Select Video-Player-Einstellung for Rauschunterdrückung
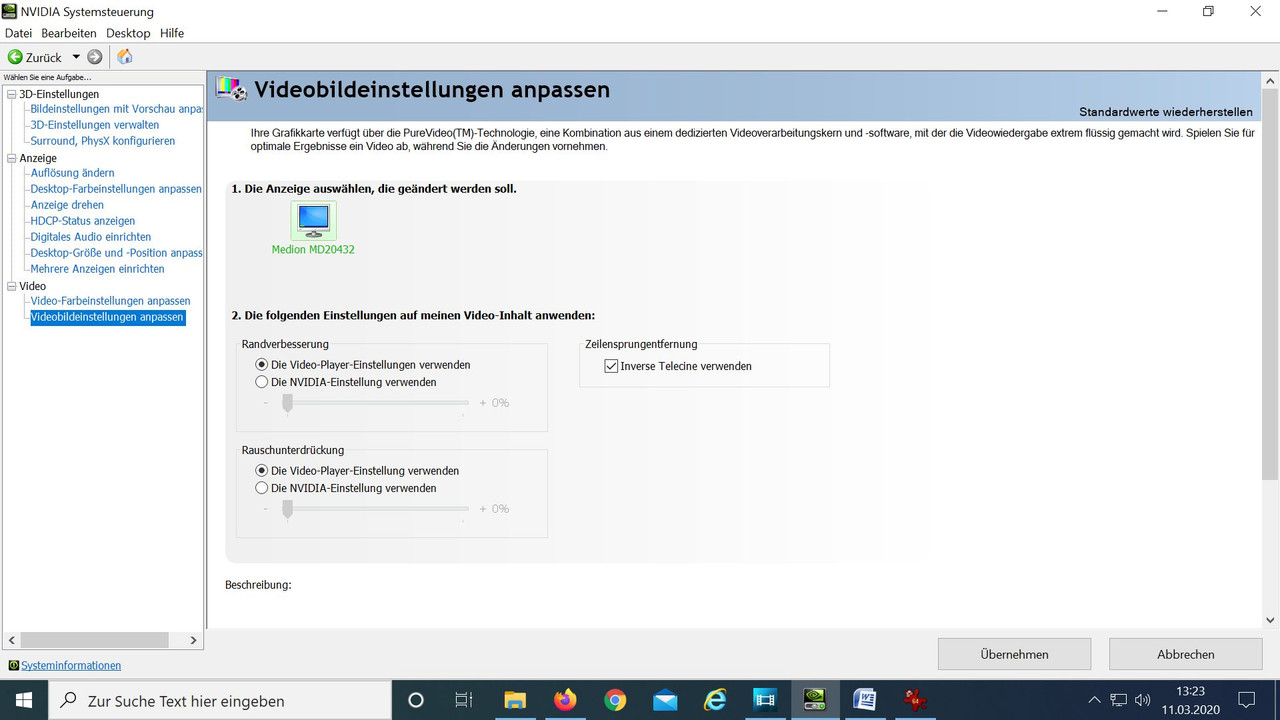Viewport: 1280px width, 720px height. click(x=262, y=470)
